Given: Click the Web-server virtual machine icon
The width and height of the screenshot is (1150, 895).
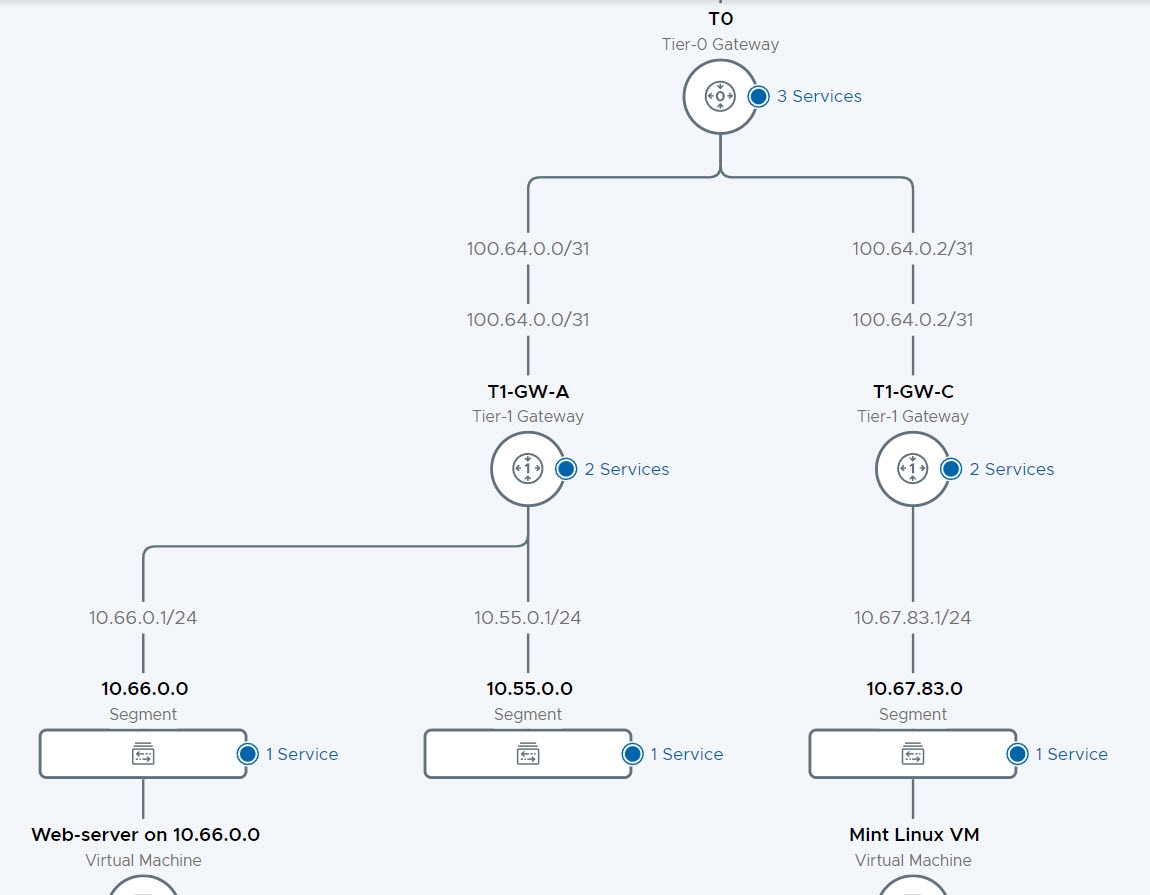Looking at the screenshot, I should 143,885.
